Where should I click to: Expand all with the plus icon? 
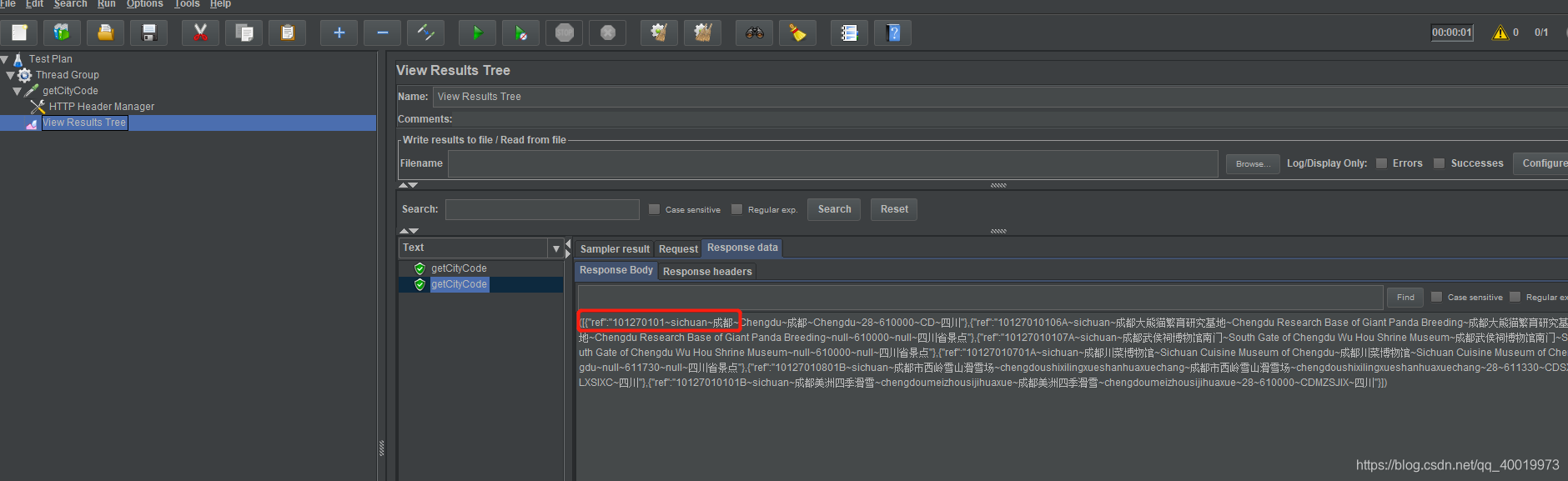point(339,33)
